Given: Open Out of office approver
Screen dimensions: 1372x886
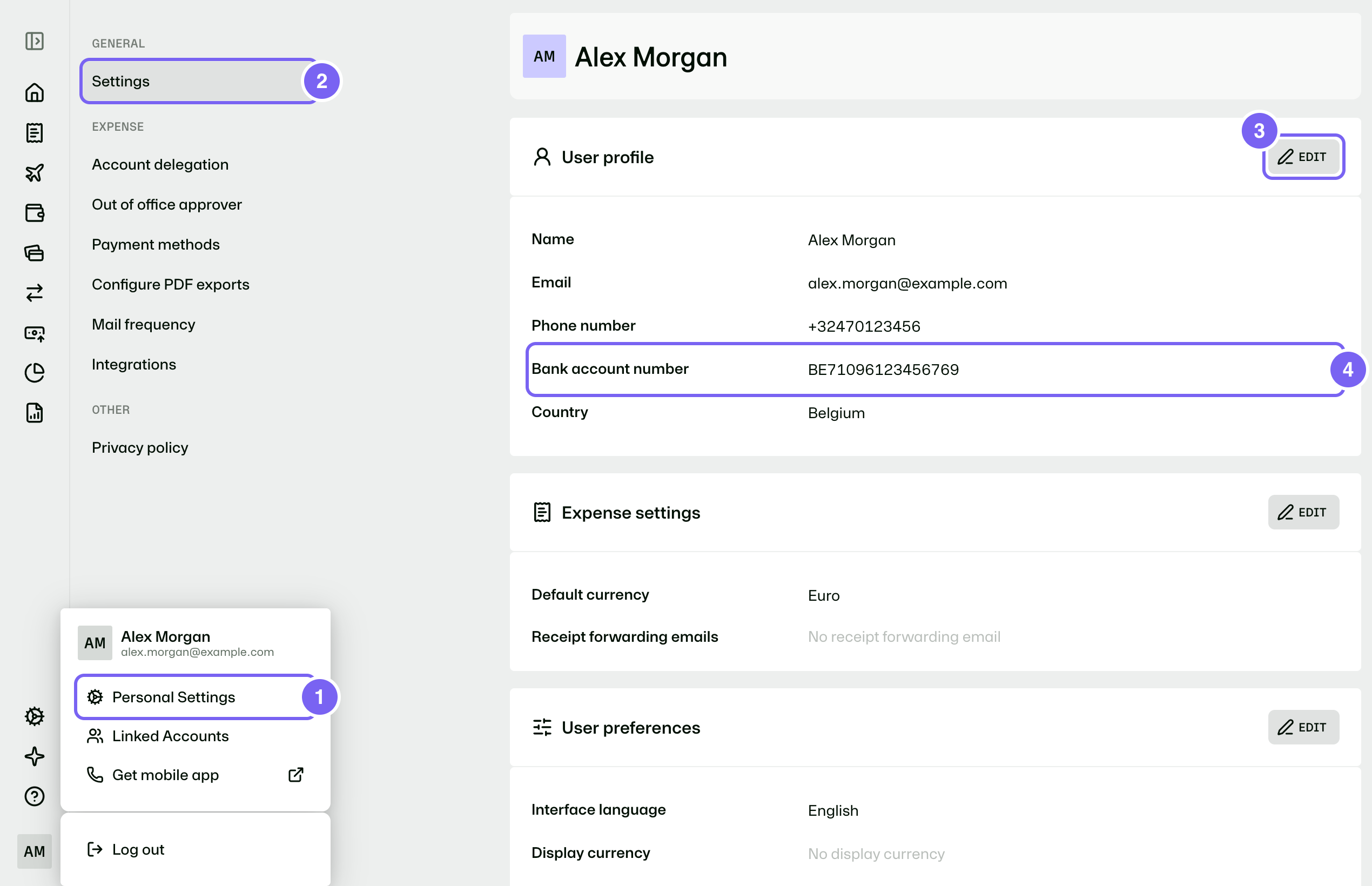Looking at the screenshot, I should tap(167, 205).
